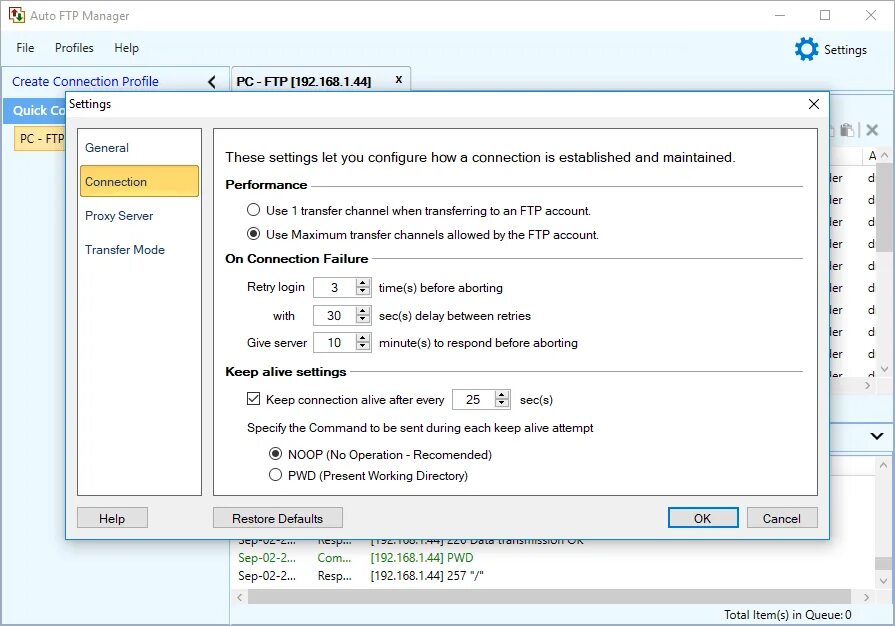Image resolution: width=895 pixels, height=626 pixels.
Task: Choose PWD keep alive command
Action: pos(275,475)
